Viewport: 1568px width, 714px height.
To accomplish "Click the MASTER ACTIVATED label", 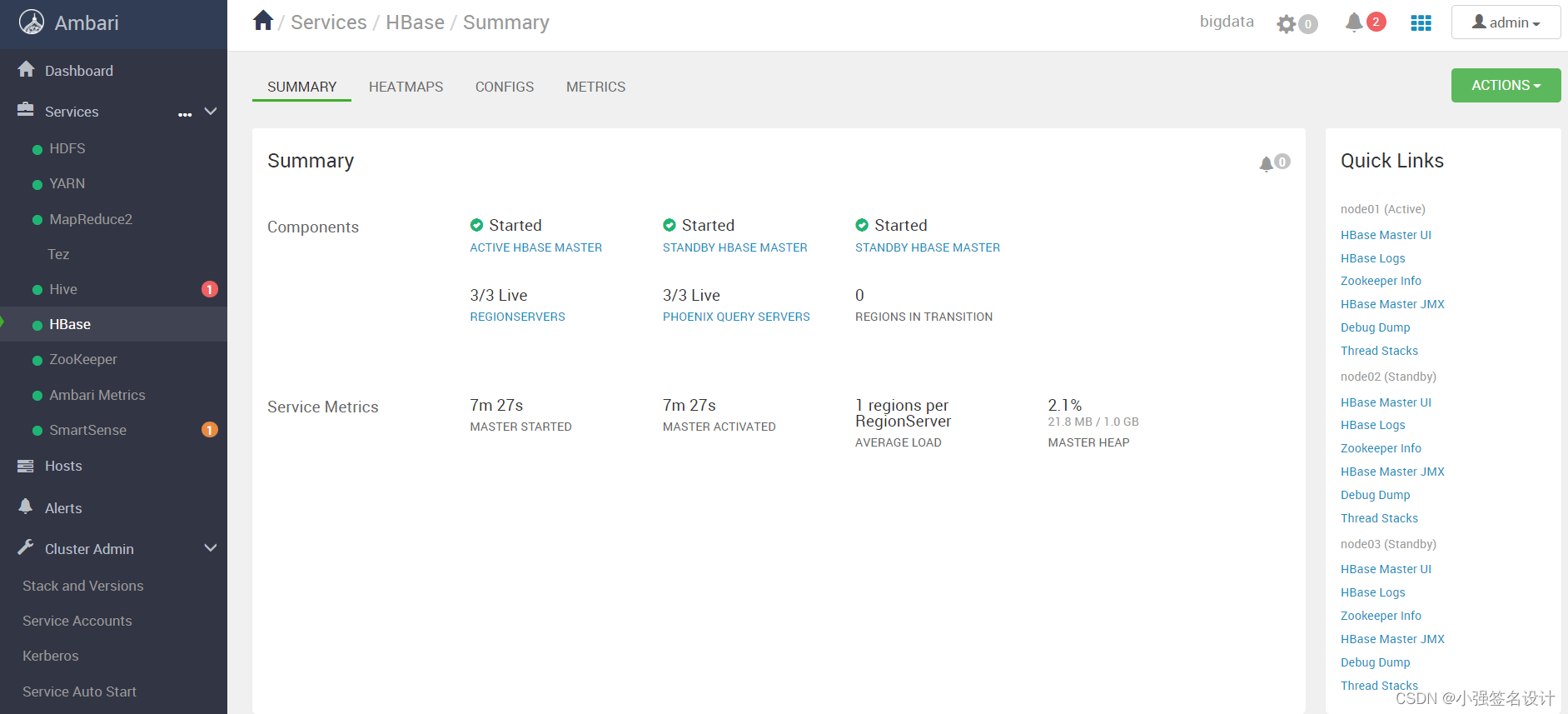I will click(719, 427).
